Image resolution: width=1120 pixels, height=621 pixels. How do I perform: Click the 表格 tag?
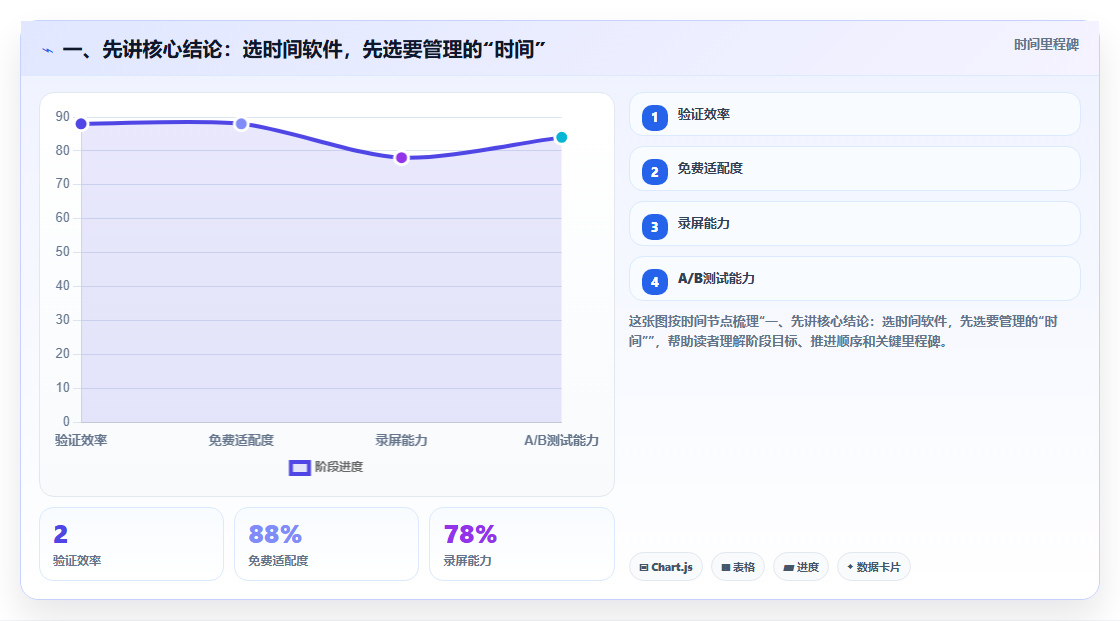tap(738, 567)
